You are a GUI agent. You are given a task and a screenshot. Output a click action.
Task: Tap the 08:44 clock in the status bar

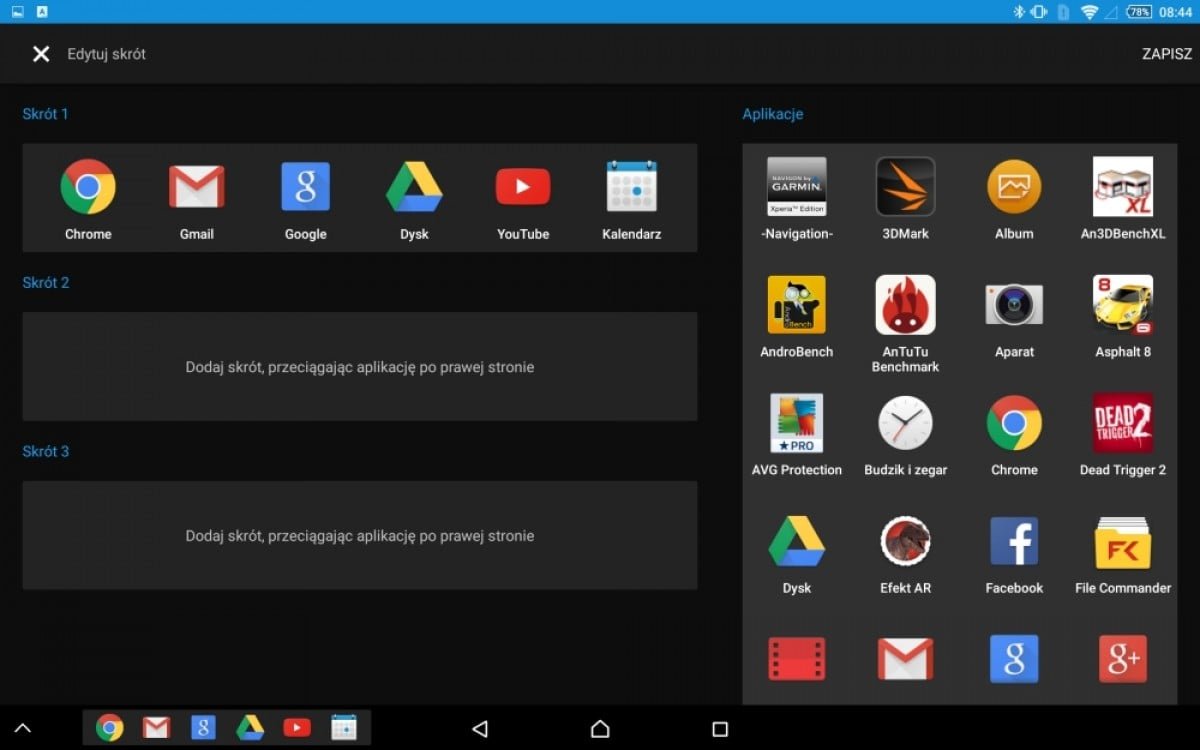(x=1176, y=12)
